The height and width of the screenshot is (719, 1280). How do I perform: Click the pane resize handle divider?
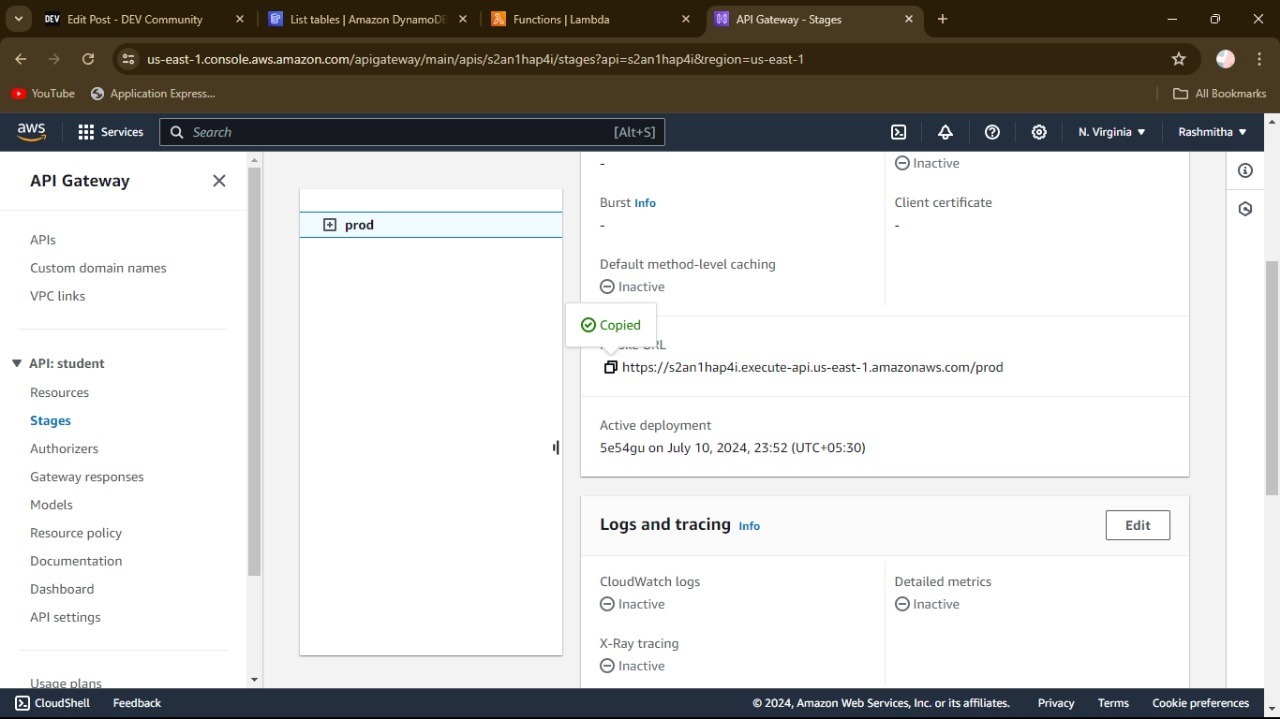(x=556, y=447)
